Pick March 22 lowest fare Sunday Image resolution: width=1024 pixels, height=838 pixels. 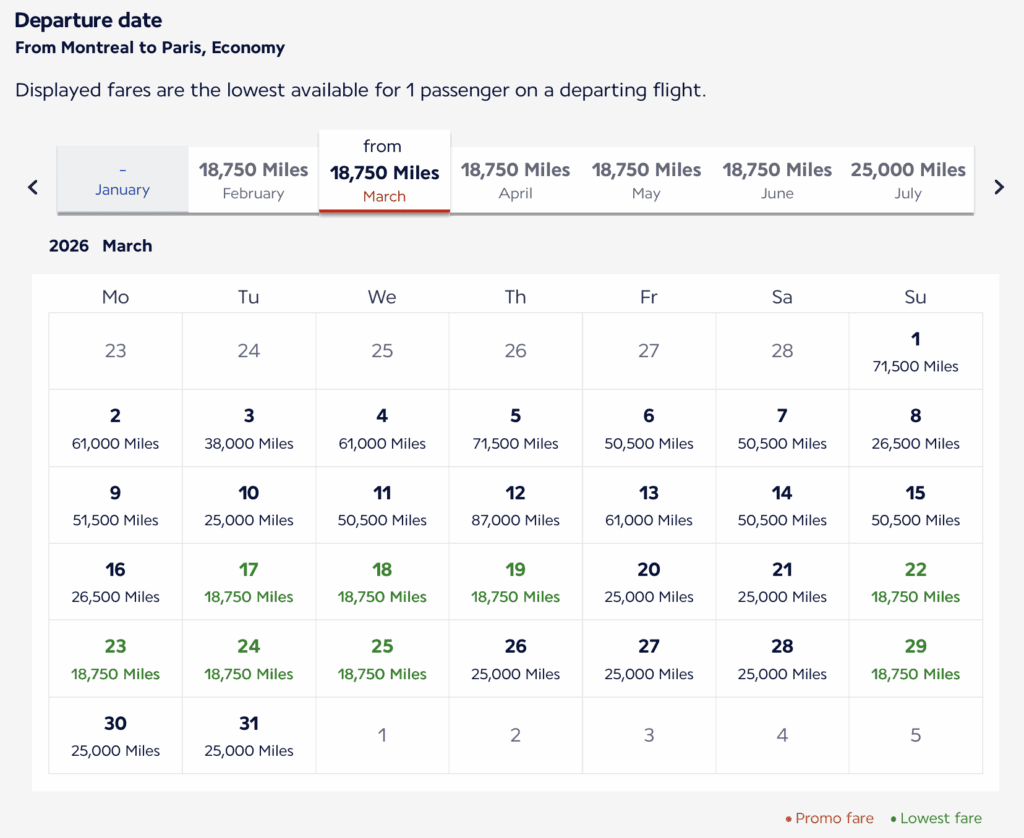click(915, 582)
